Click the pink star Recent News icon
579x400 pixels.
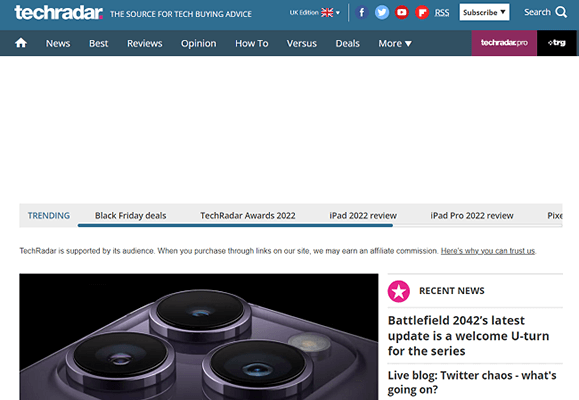pyautogui.click(x=399, y=291)
